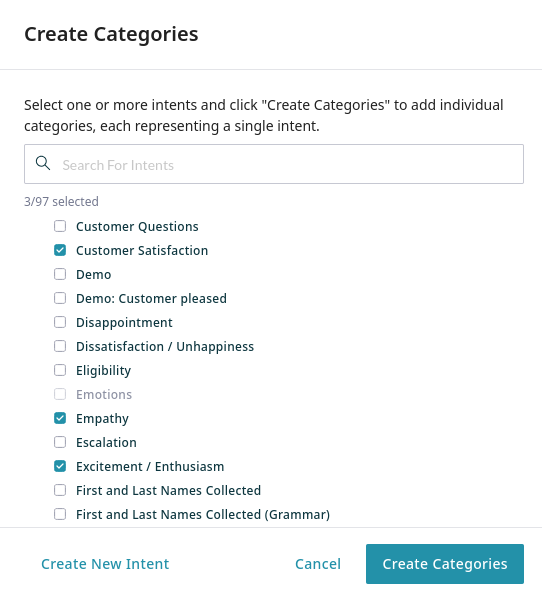Click the Customer Satisfaction label text
542x593 pixels.
(x=142, y=250)
